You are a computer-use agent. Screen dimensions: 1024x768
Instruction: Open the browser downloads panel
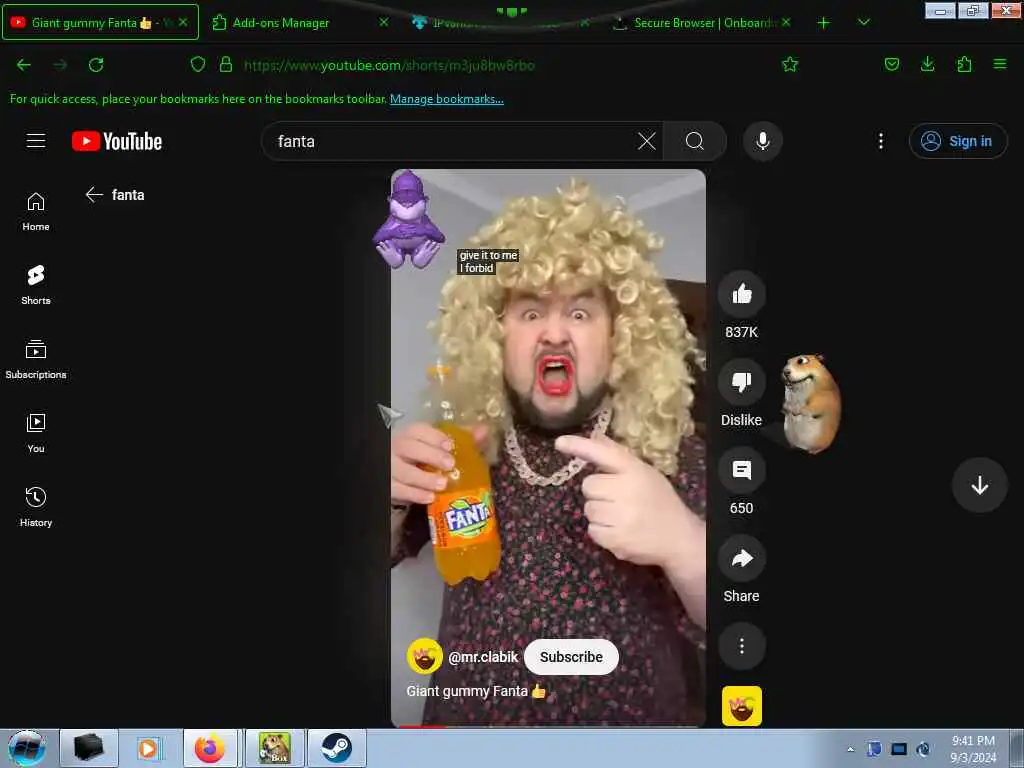point(927,64)
